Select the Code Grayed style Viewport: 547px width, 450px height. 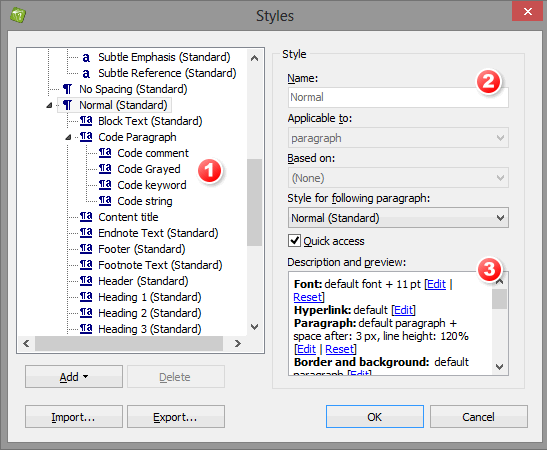[149, 169]
